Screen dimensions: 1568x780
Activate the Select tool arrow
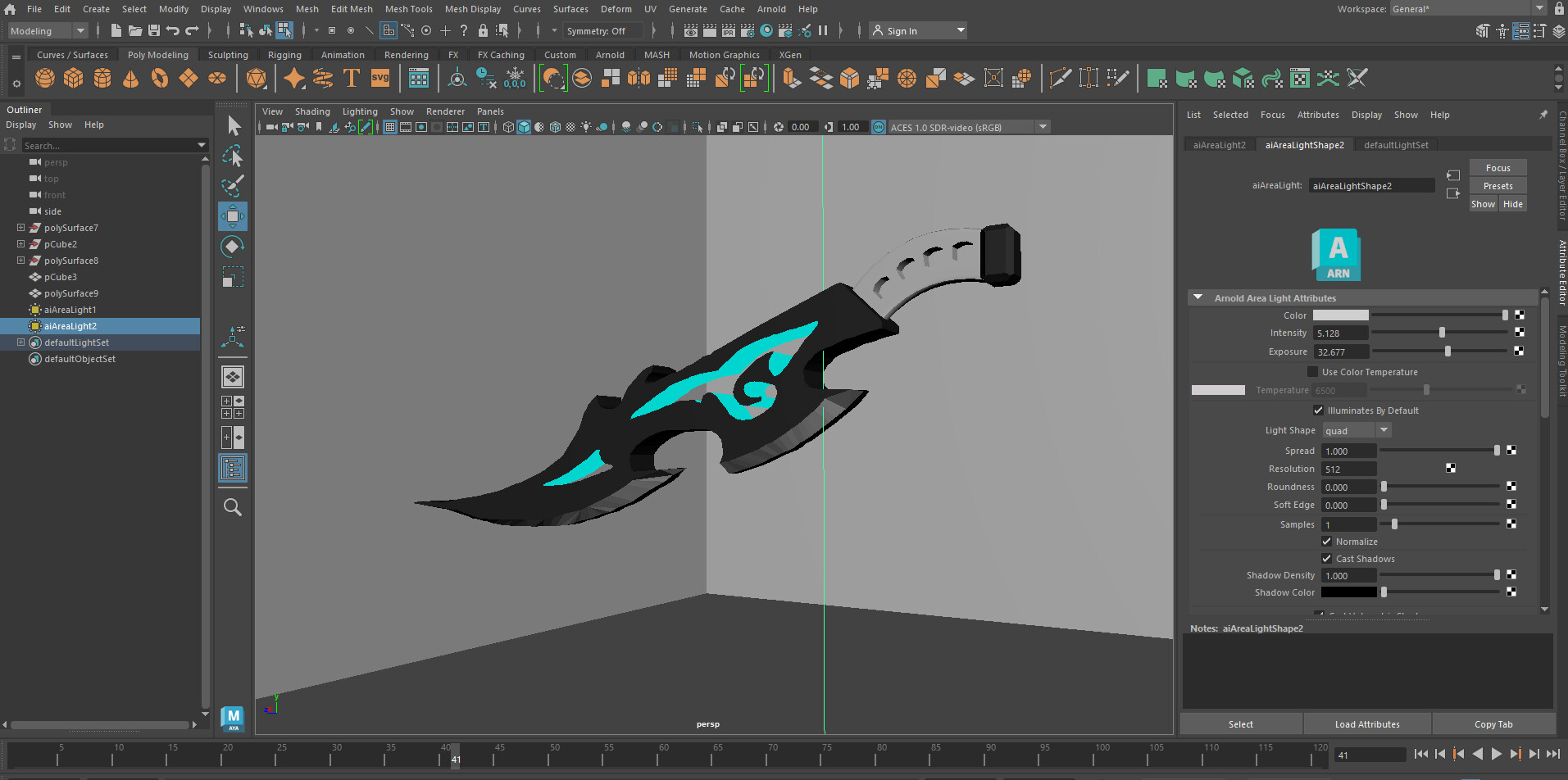pos(234,125)
